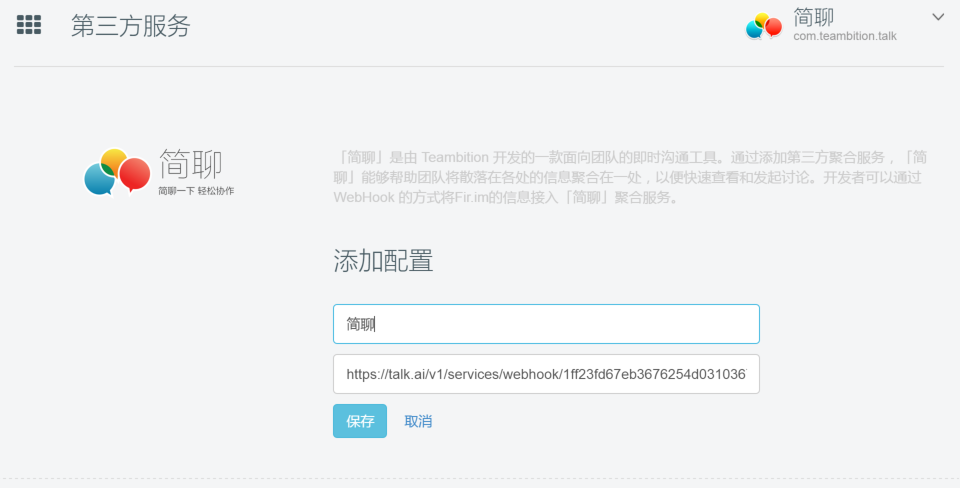Focus the webhook URL input field
The width and height of the screenshot is (960, 488).
(546, 374)
